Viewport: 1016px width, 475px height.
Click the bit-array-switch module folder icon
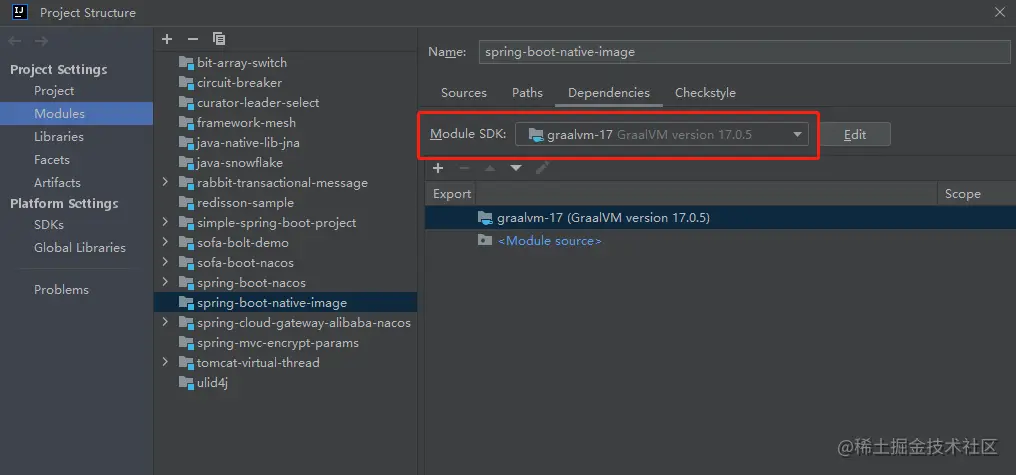187,63
